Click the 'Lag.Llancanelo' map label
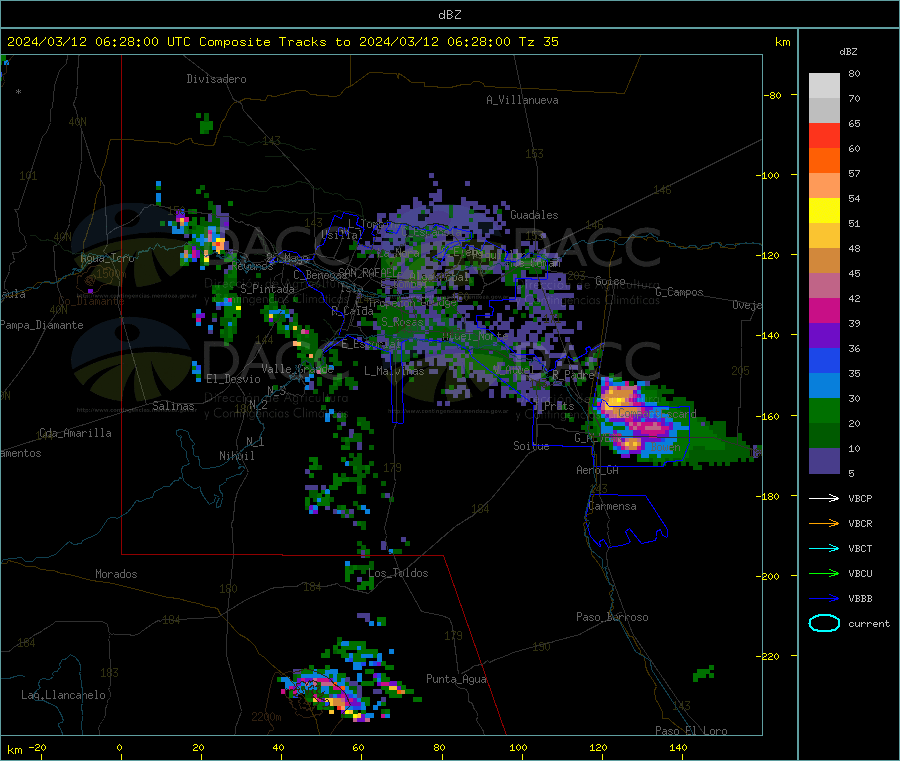 [63, 695]
